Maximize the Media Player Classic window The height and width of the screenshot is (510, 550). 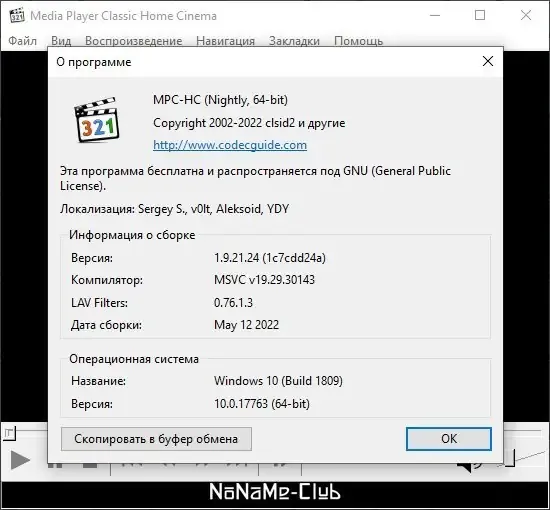click(x=480, y=15)
